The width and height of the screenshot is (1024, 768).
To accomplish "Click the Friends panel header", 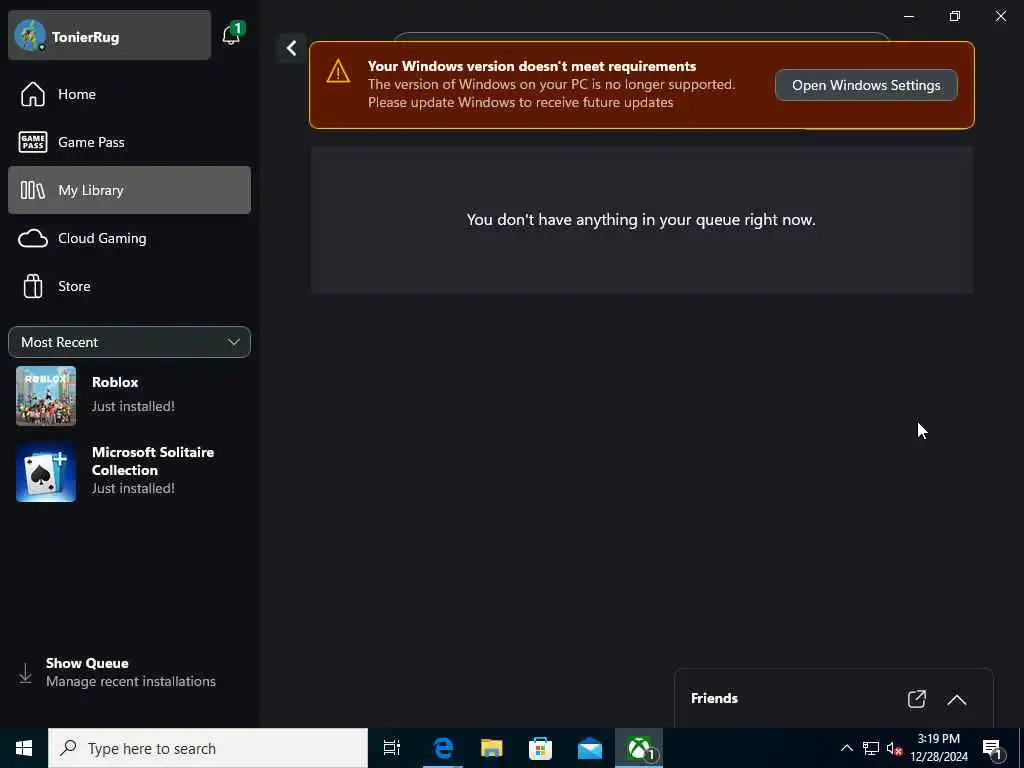I will coord(833,698).
